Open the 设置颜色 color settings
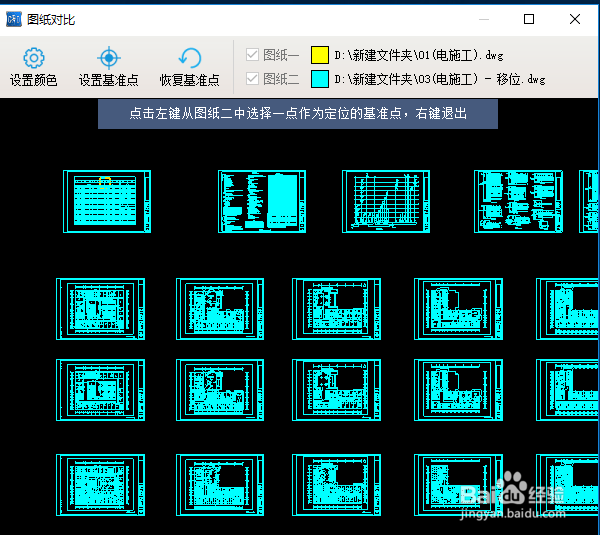The width and height of the screenshot is (600, 535). [x=34, y=67]
